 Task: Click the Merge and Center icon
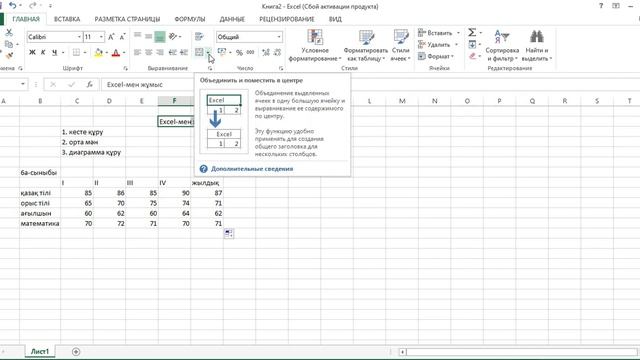(x=199, y=52)
